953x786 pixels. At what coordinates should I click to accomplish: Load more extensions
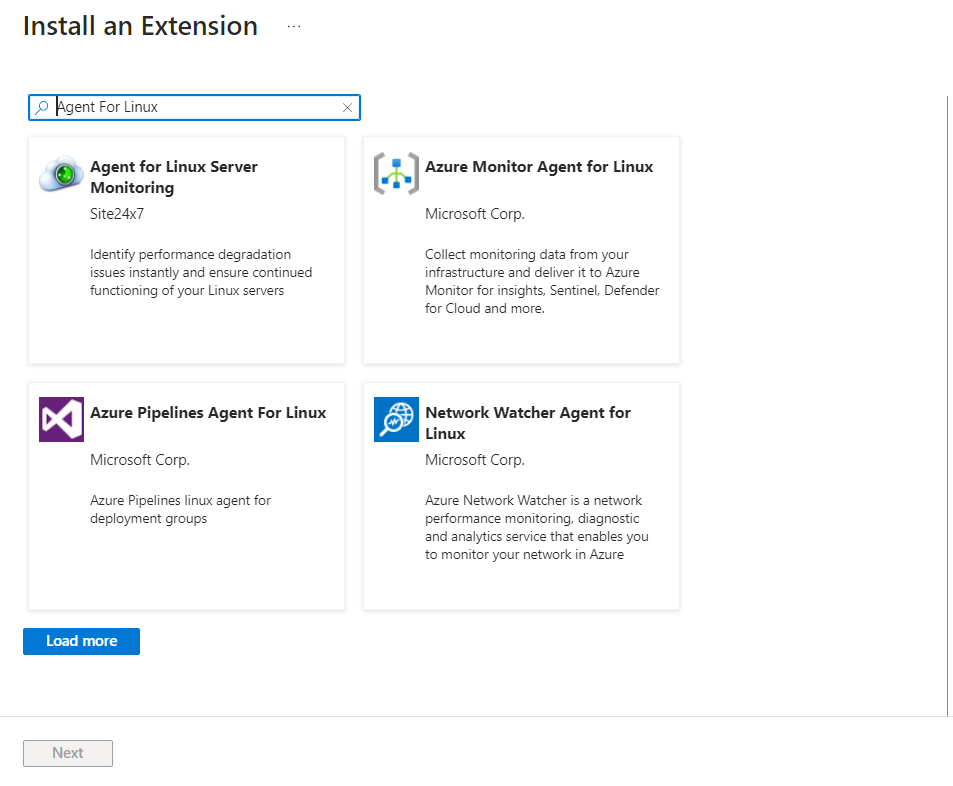pos(81,641)
